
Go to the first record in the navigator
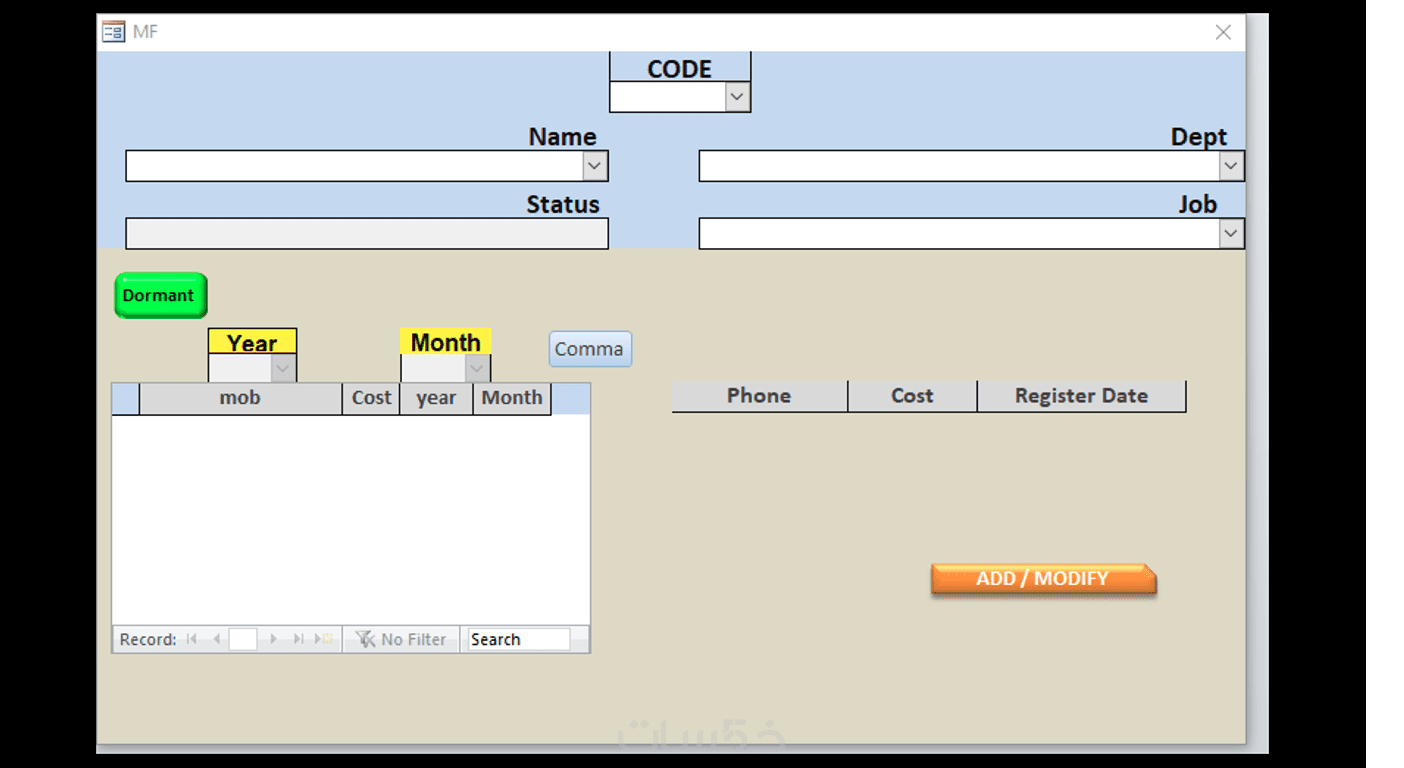[192, 639]
